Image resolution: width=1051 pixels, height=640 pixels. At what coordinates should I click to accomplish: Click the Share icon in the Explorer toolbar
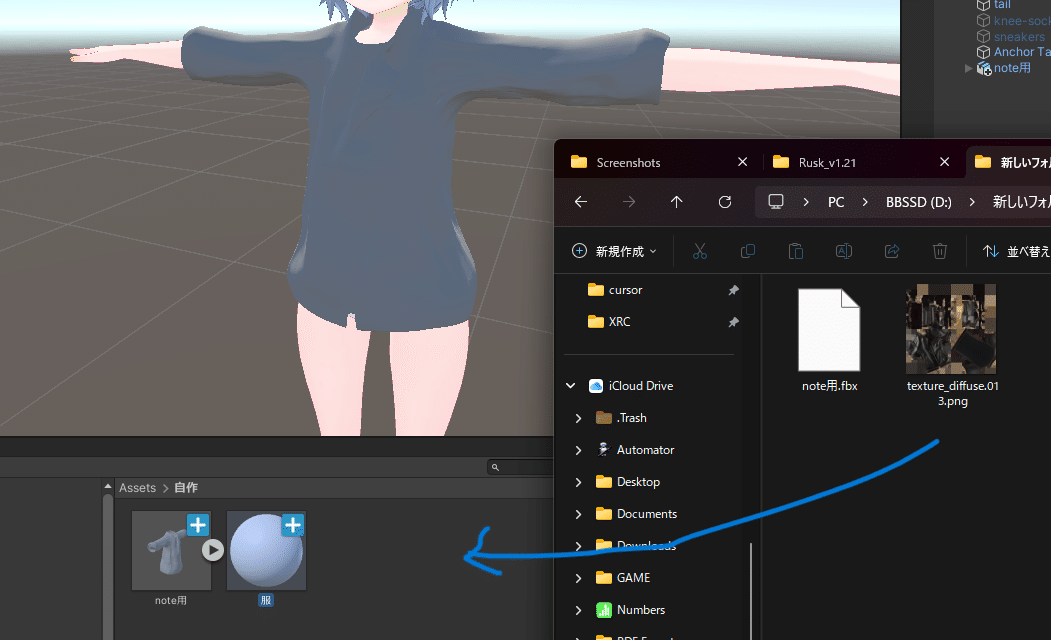tap(891, 251)
